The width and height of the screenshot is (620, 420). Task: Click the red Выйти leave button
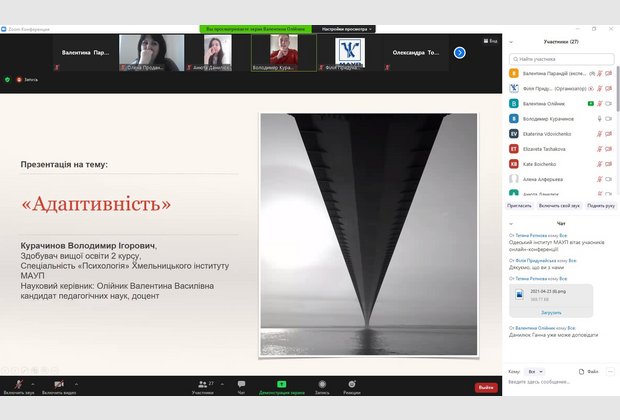pos(486,387)
